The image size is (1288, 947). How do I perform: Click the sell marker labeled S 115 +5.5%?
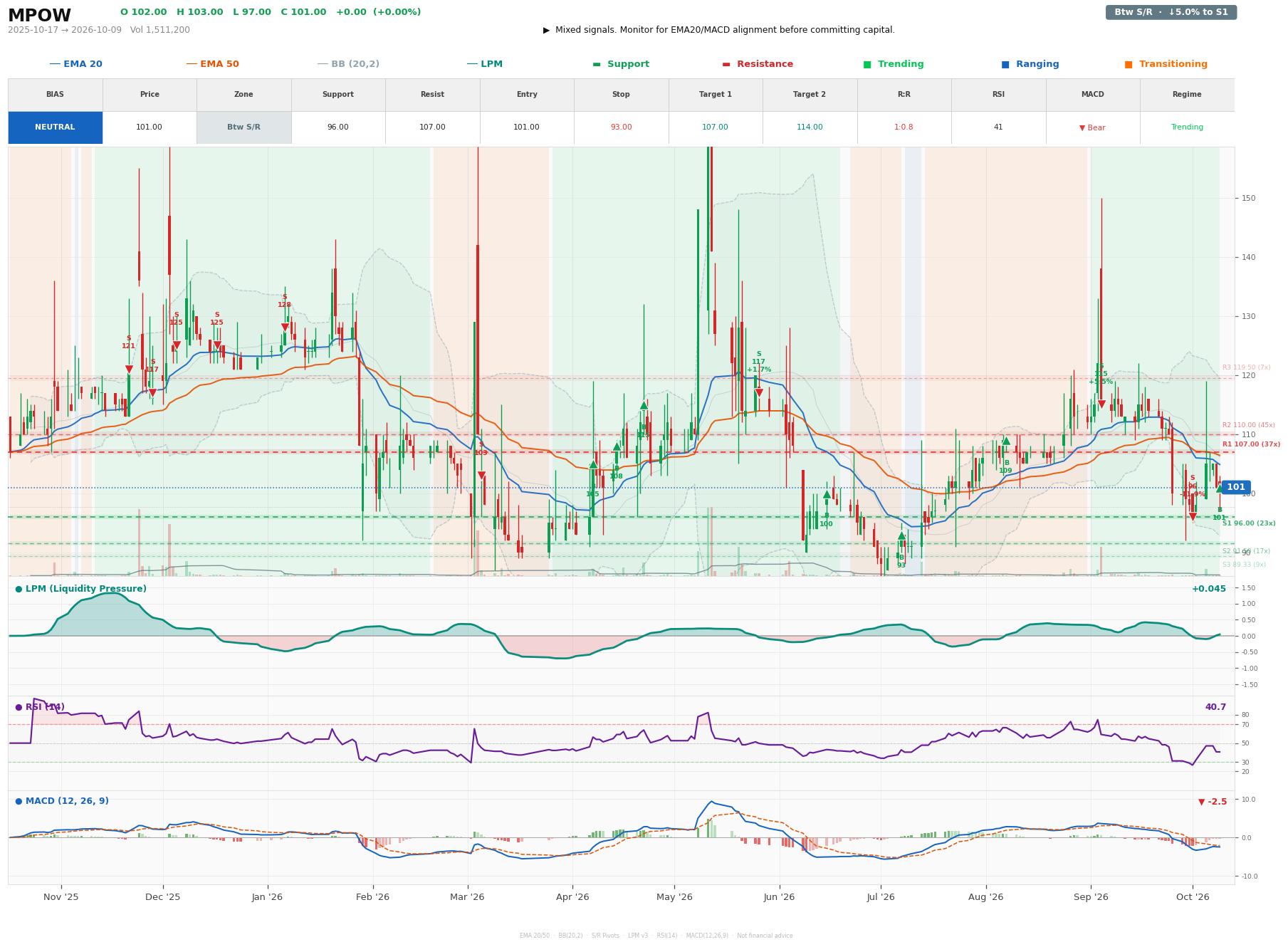pyautogui.click(x=1101, y=404)
